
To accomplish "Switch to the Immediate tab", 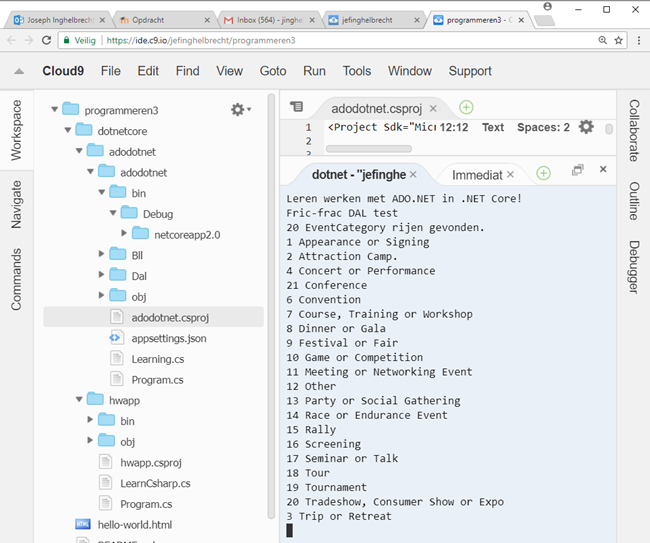I will (x=477, y=175).
